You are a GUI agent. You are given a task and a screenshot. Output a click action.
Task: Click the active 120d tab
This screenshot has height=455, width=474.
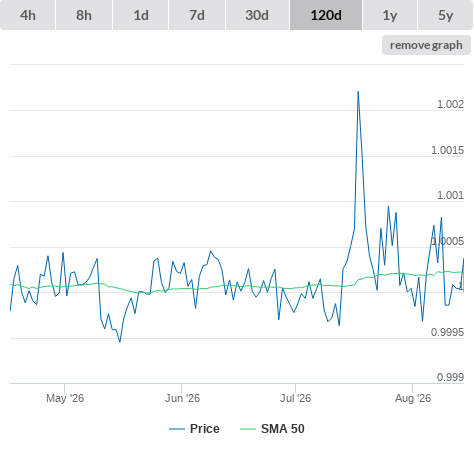(326, 15)
